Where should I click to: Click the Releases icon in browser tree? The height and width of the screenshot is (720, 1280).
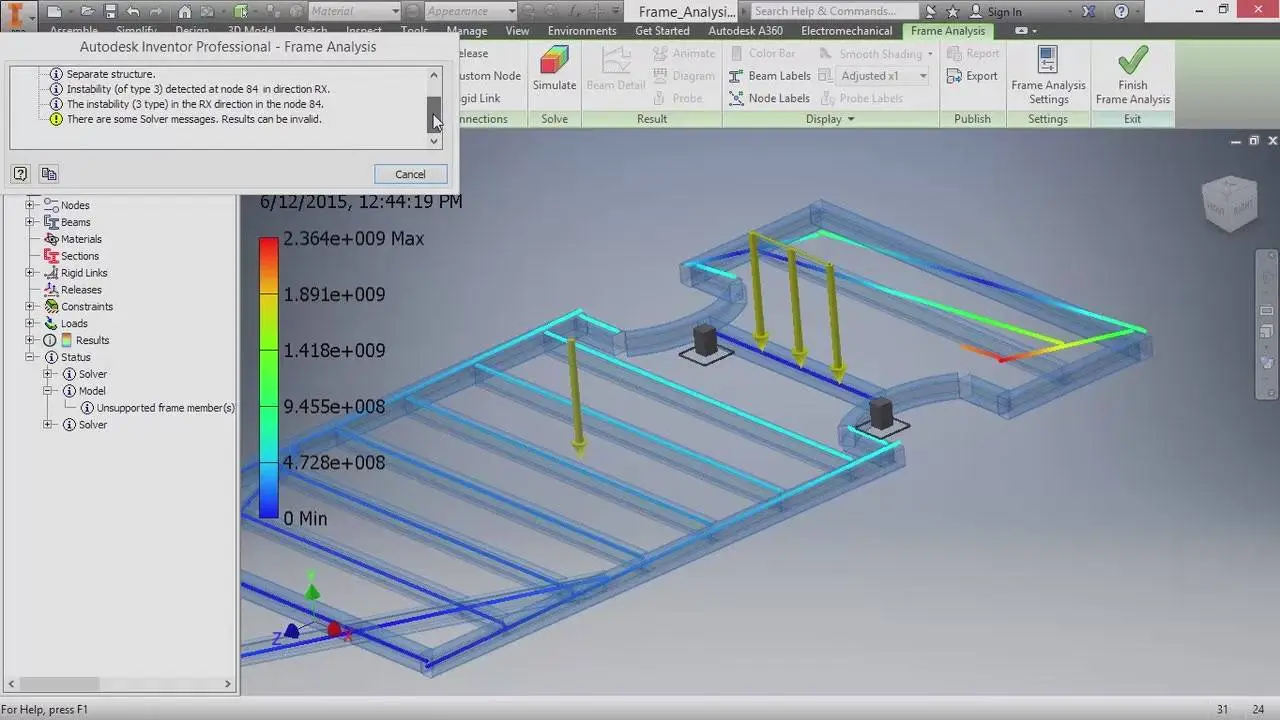pos(52,290)
